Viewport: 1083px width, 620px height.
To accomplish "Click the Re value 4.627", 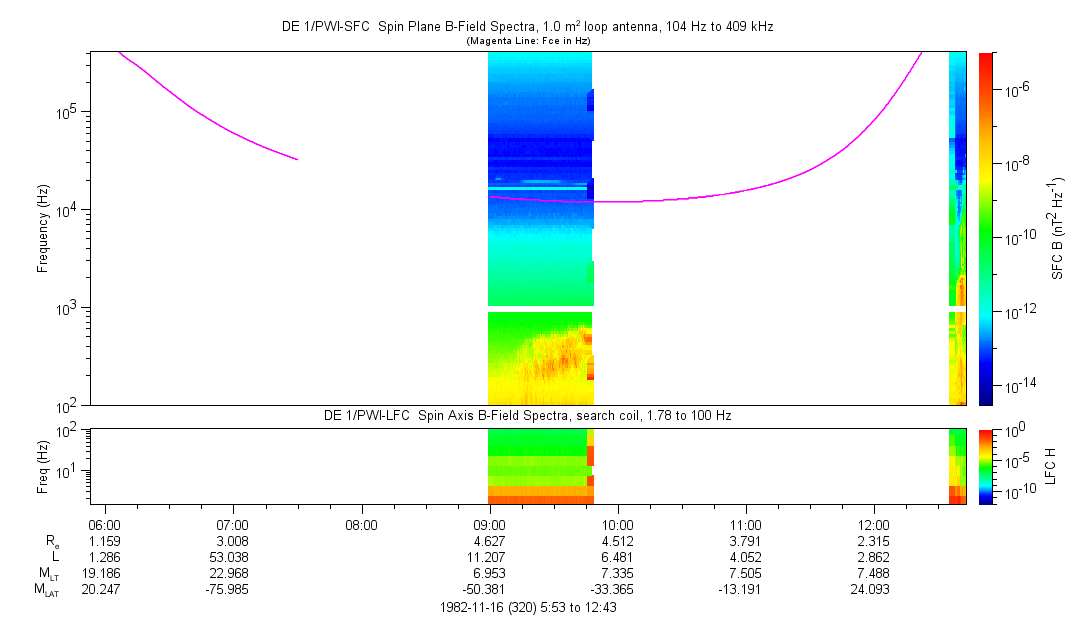I will click(x=490, y=541).
